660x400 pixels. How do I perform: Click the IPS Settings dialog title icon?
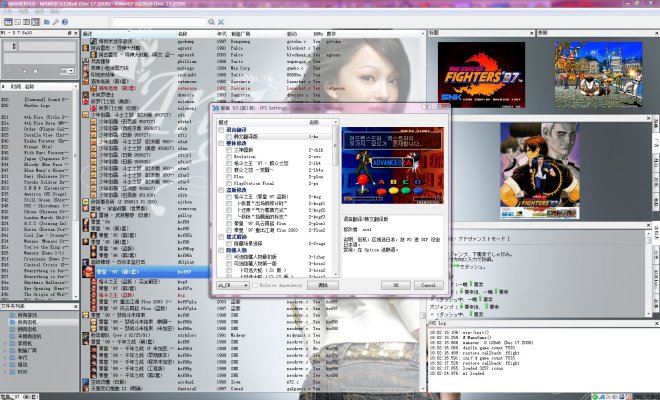tap(215, 108)
